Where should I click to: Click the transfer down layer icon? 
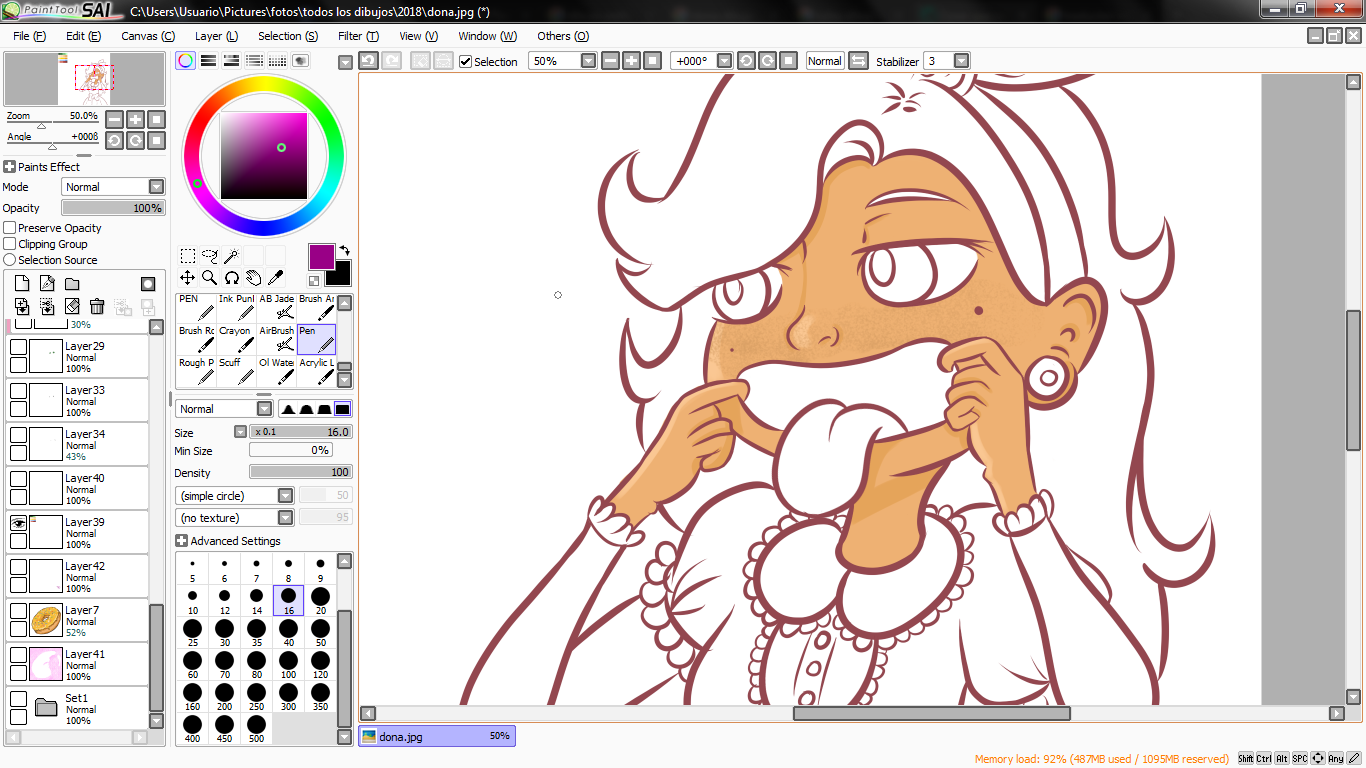point(22,306)
